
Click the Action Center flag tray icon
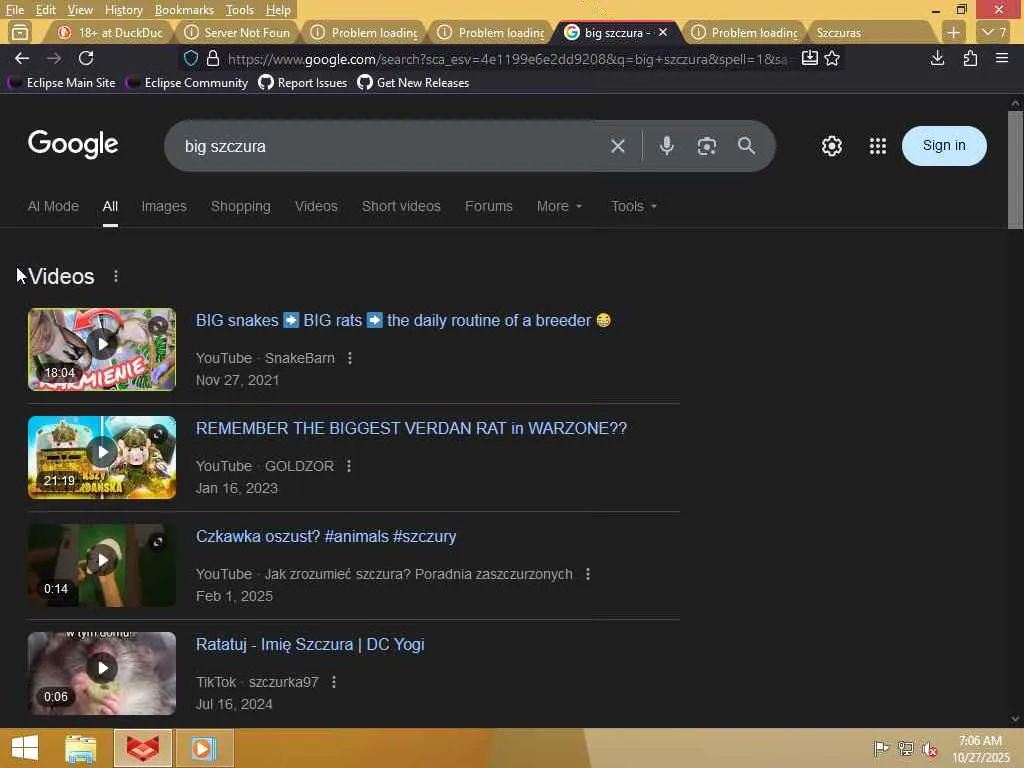point(880,748)
